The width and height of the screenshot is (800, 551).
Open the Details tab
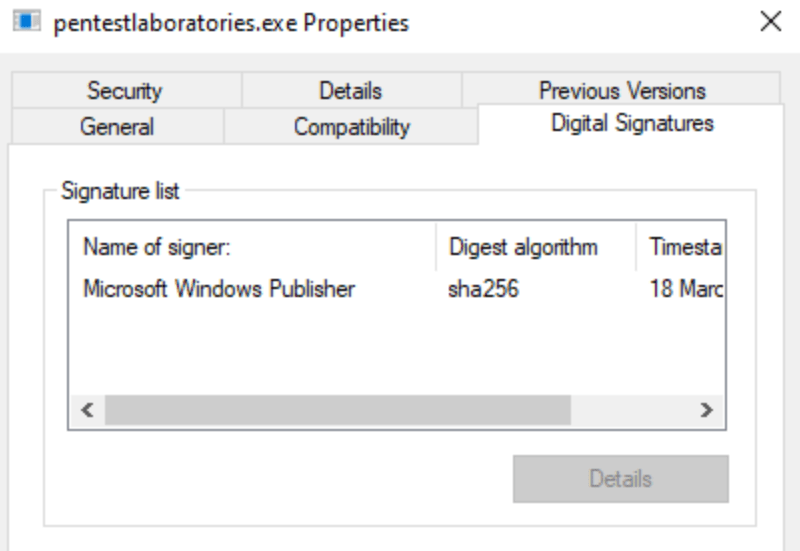(x=350, y=91)
